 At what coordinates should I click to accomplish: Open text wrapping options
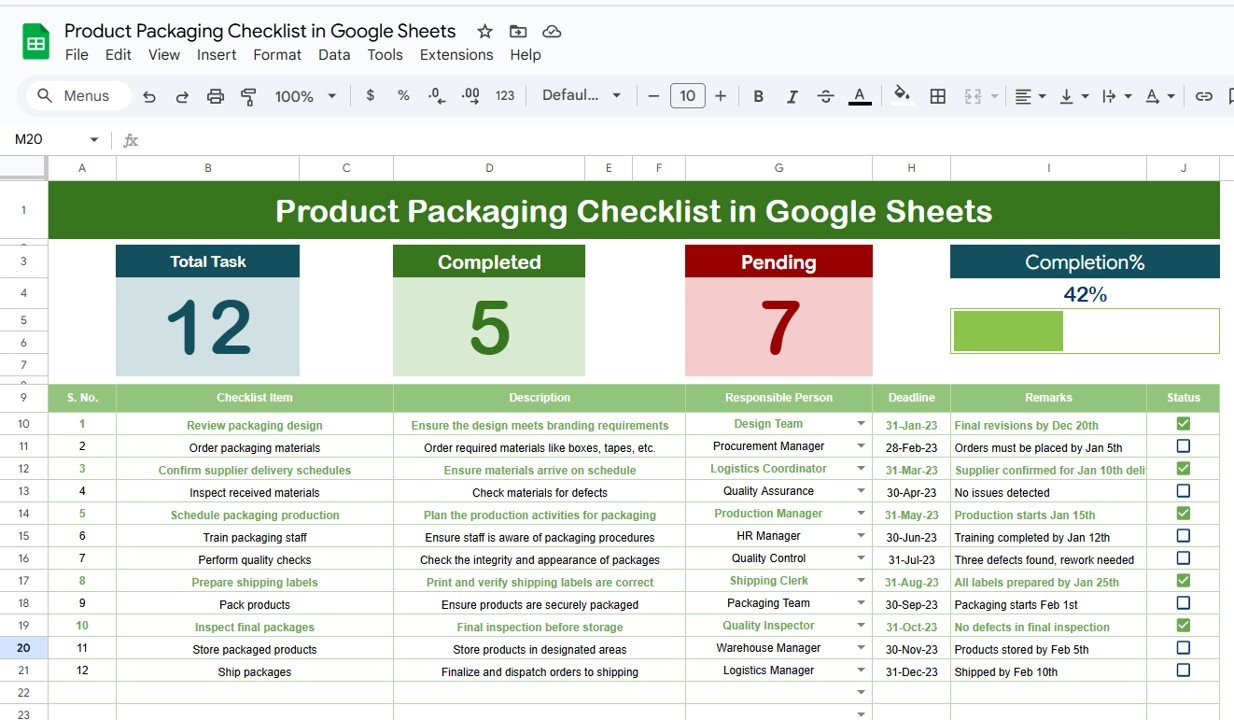coord(1116,96)
